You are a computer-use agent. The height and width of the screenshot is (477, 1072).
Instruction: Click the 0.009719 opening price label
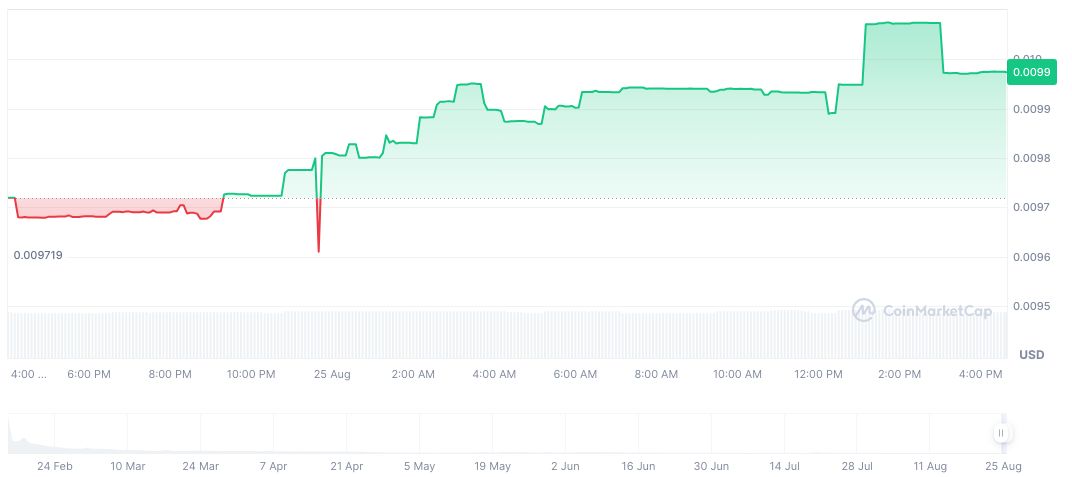38,256
